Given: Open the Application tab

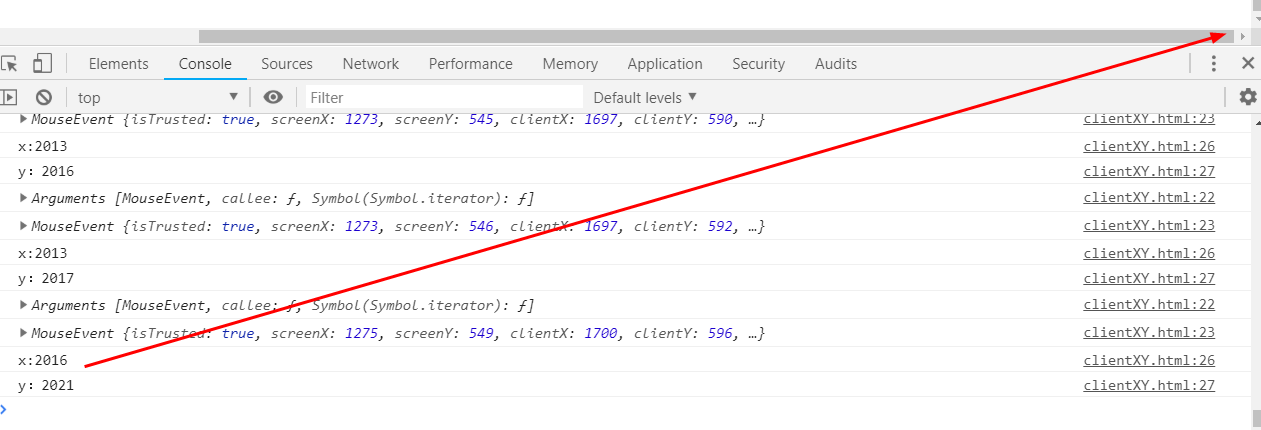Looking at the screenshot, I should click(665, 64).
